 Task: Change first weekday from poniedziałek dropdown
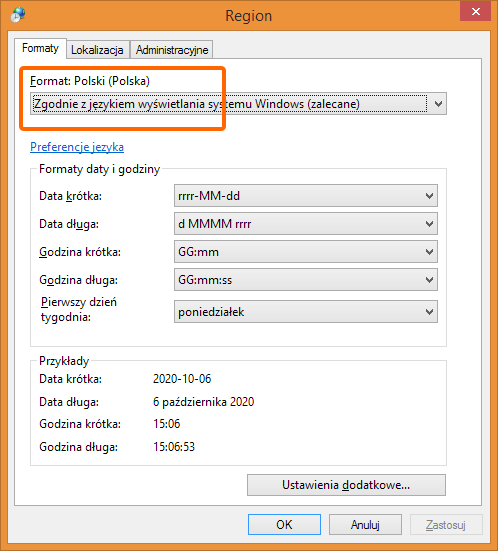[x=306, y=312]
